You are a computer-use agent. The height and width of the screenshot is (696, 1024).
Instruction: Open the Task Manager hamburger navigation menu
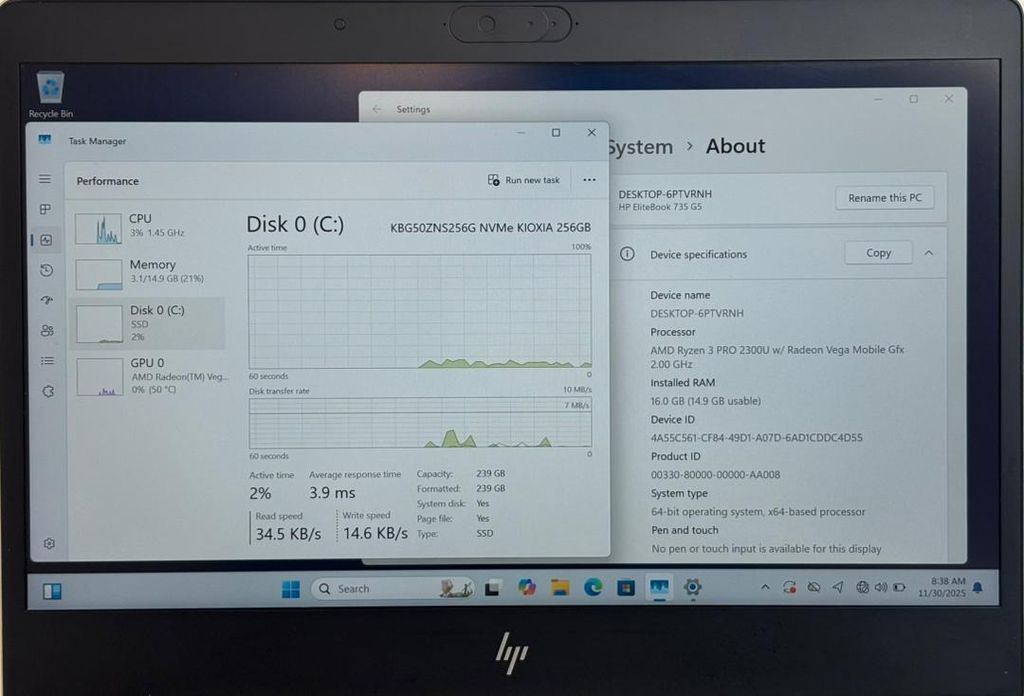[x=45, y=179]
